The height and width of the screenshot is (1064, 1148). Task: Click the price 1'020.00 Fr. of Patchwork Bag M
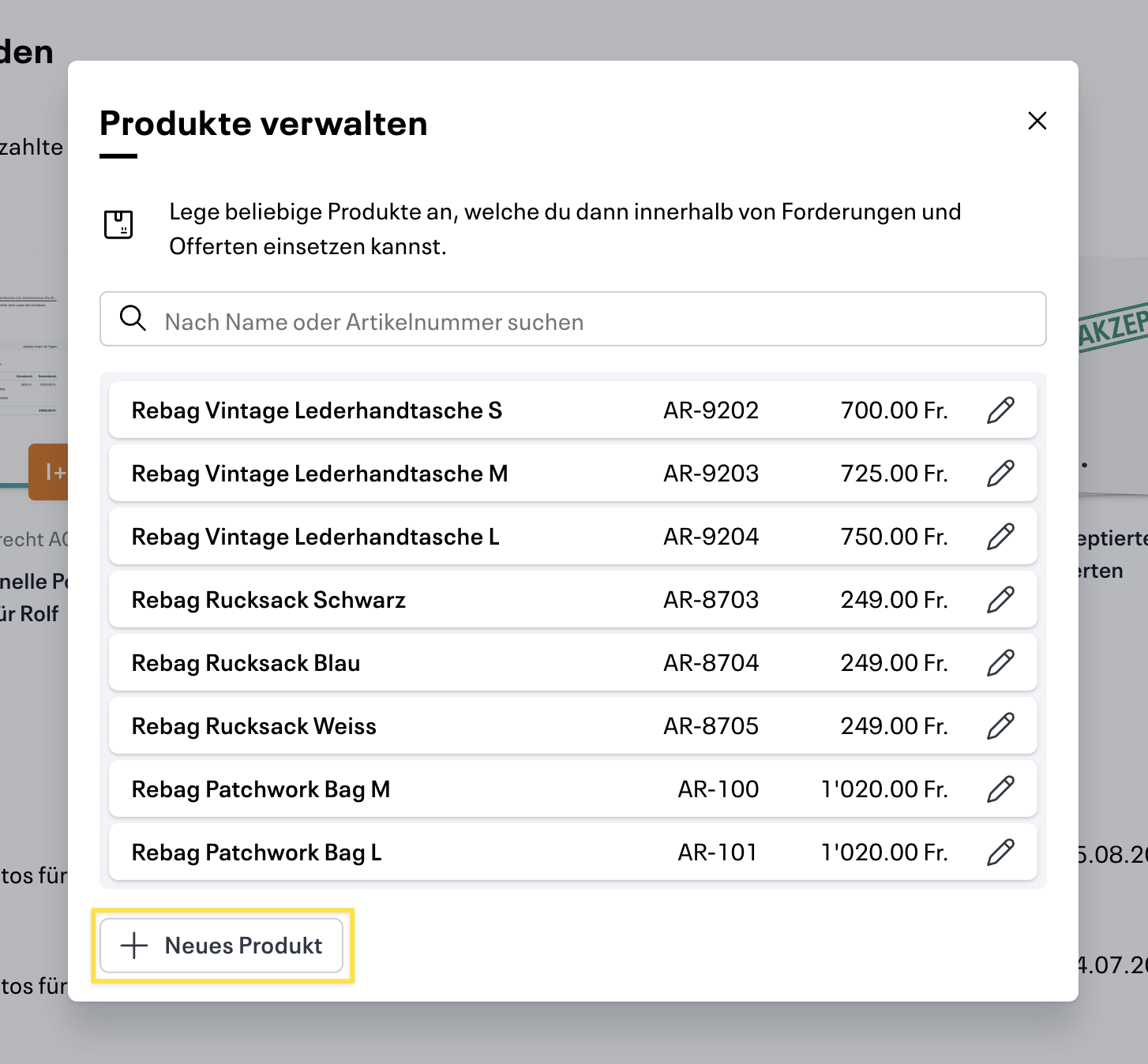click(x=884, y=789)
